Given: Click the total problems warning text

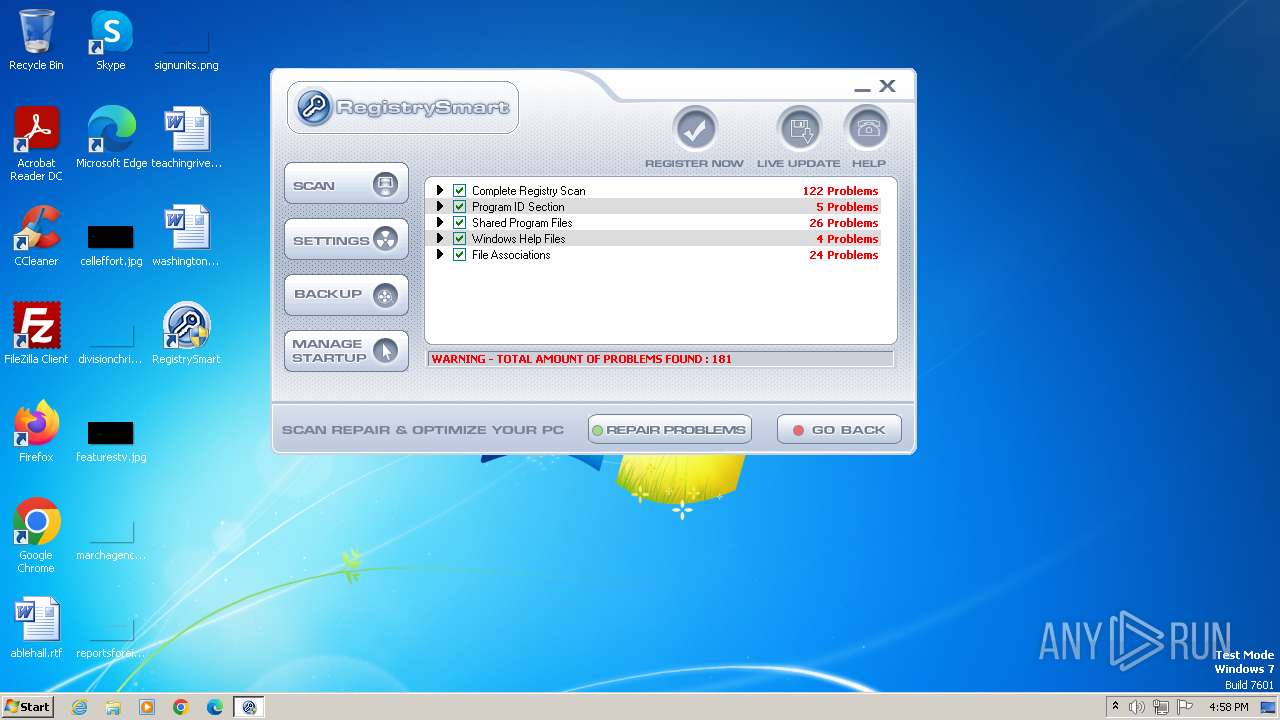Looking at the screenshot, I should 582,359.
